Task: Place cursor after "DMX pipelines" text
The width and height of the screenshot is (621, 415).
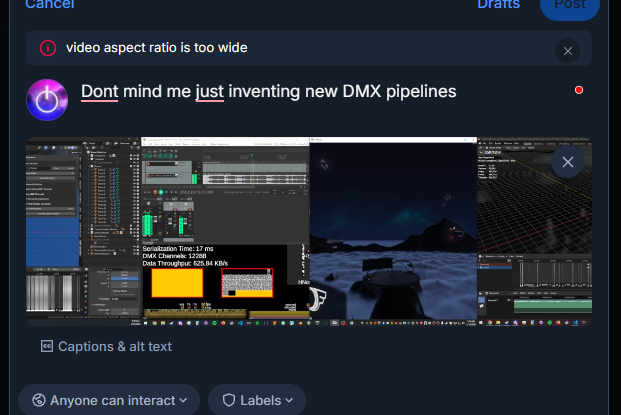Action: pyautogui.click(x=457, y=92)
